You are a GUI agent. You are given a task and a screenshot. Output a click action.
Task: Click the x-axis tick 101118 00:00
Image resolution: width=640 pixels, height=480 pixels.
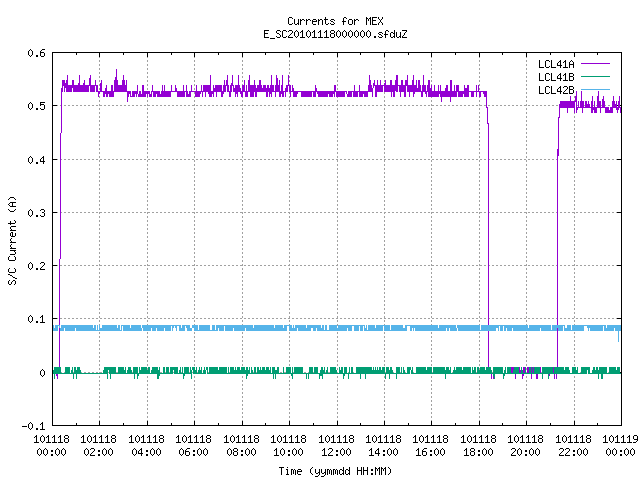tap(51, 445)
